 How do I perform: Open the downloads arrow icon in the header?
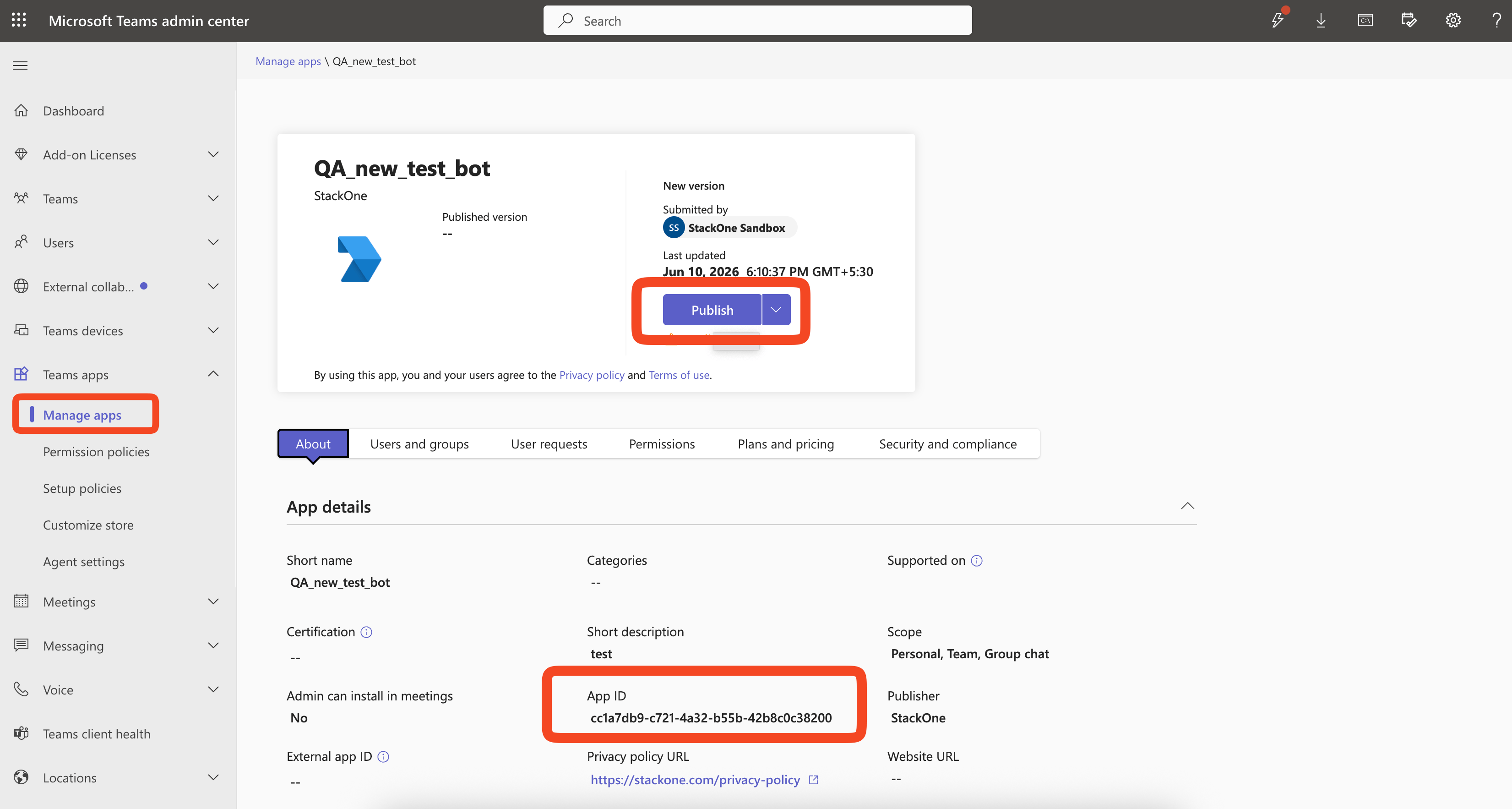1321,21
